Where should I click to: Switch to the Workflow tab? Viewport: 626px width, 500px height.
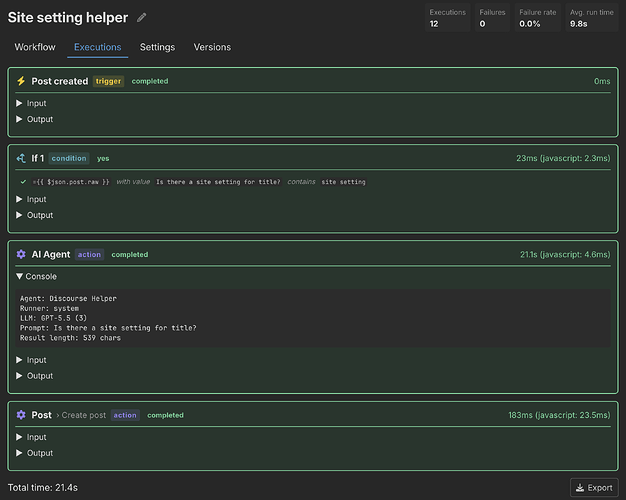coord(35,47)
